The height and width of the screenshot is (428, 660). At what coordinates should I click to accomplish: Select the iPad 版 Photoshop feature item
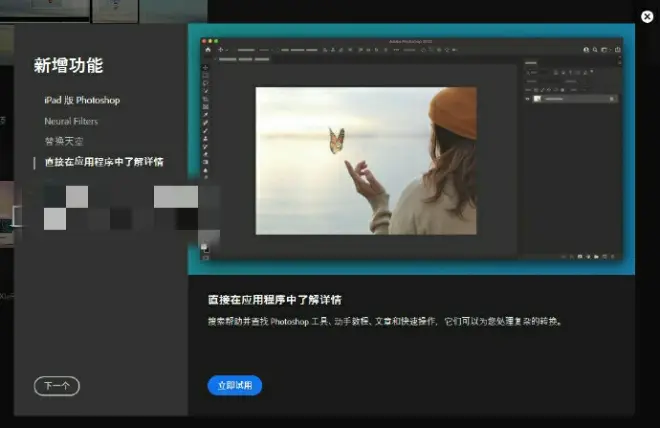point(82,100)
